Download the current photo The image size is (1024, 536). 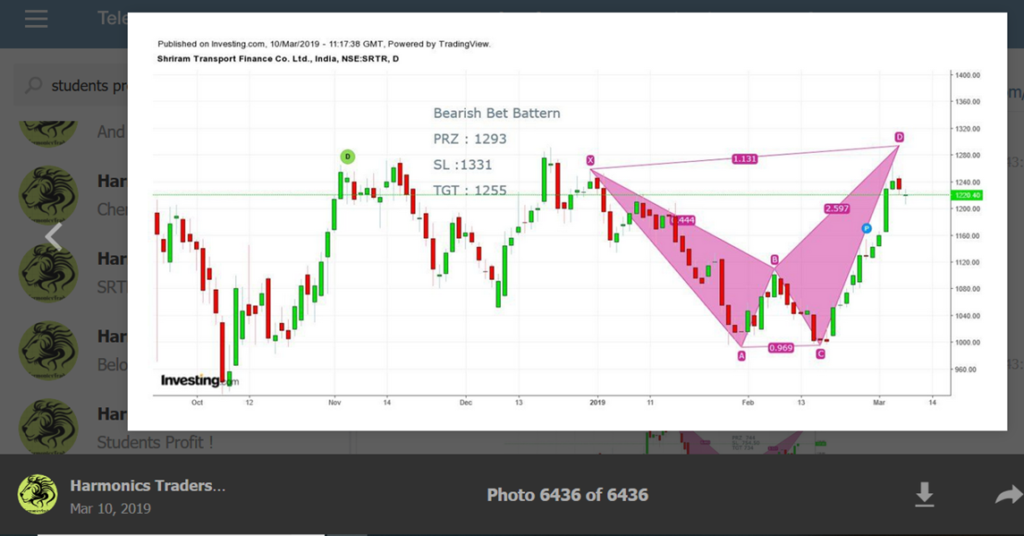pos(924,495)
